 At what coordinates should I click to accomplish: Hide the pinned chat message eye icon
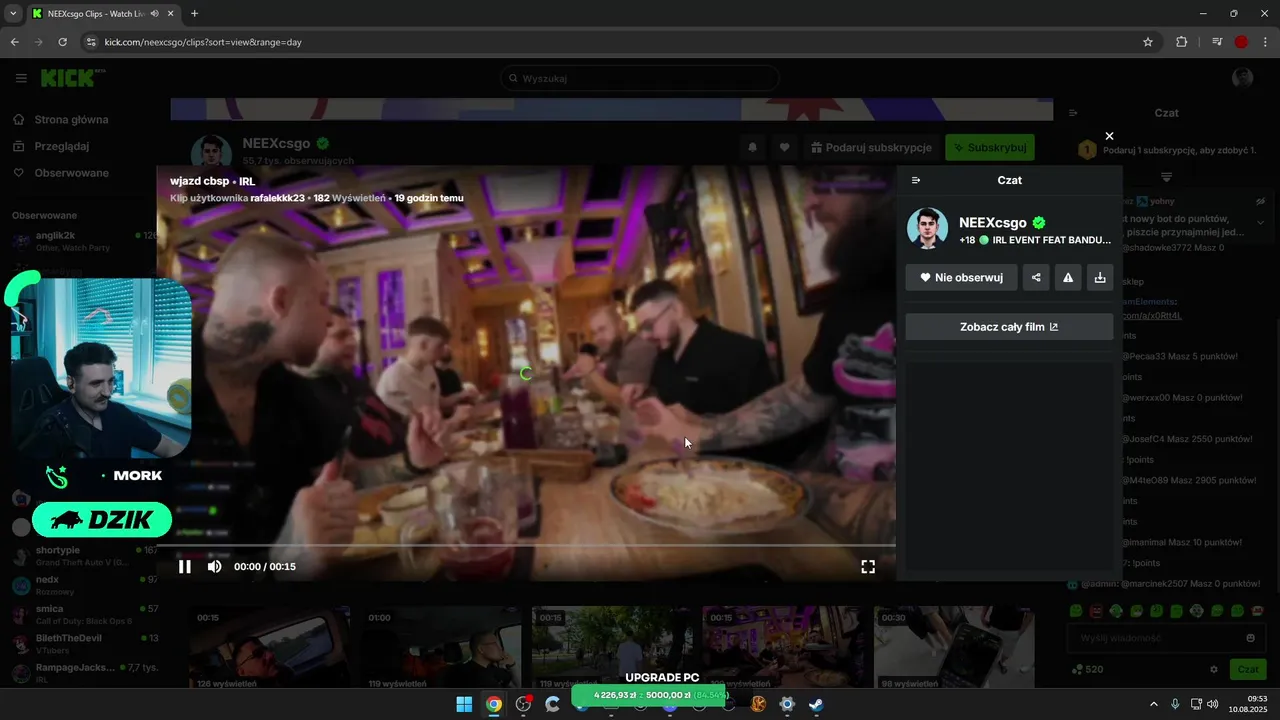(x=1260, y=201)
